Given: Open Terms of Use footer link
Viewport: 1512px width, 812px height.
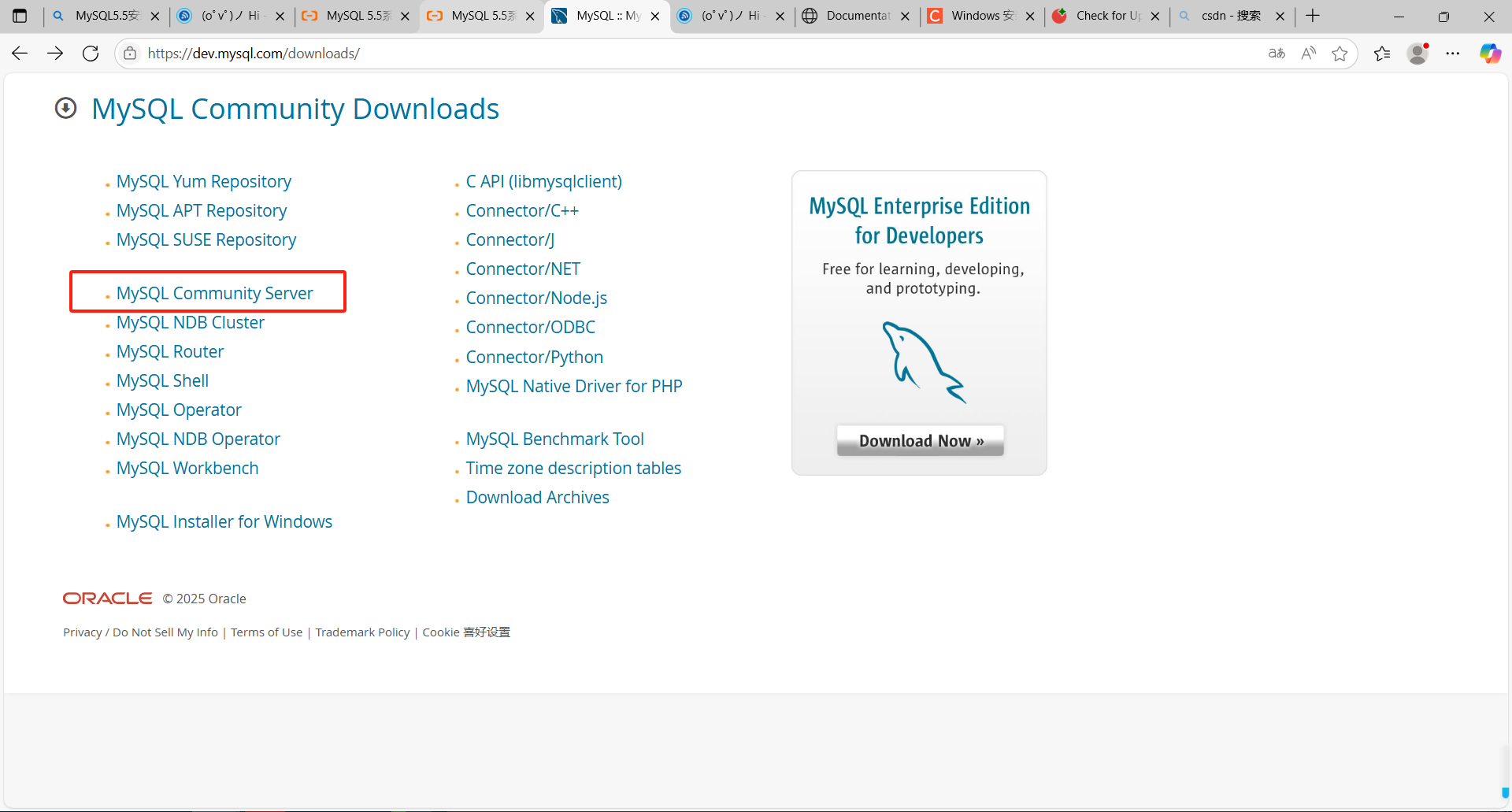Looking at the screenshot, I should [x=267, y=632].
